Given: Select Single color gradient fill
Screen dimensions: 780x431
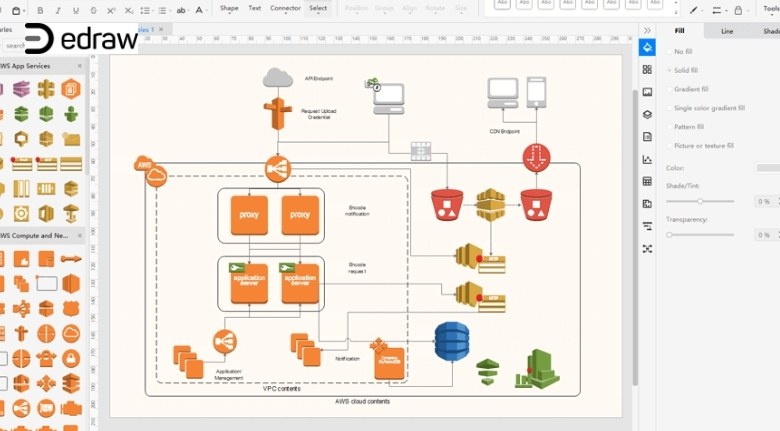Looking at the screenshot, I should (x=706, y=108).
